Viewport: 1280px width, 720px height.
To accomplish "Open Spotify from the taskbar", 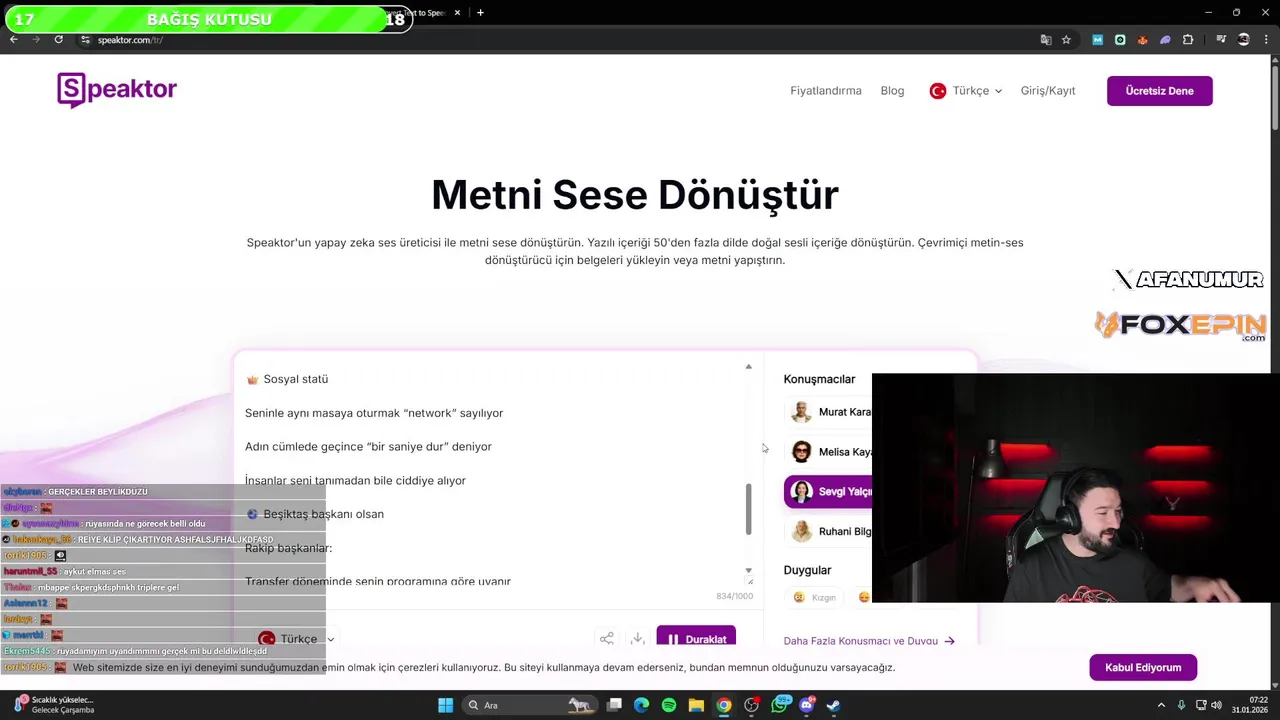I will [x=669, y=705].
